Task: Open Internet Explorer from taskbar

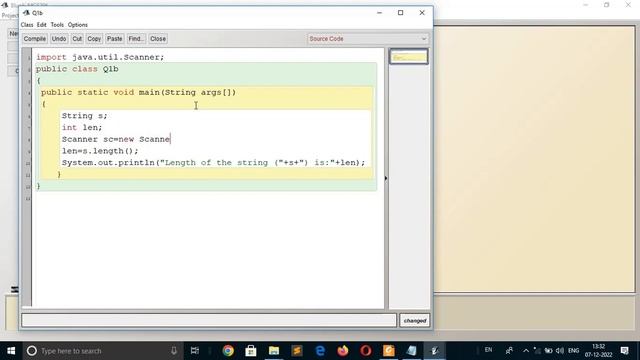Action: coord(320,351)
